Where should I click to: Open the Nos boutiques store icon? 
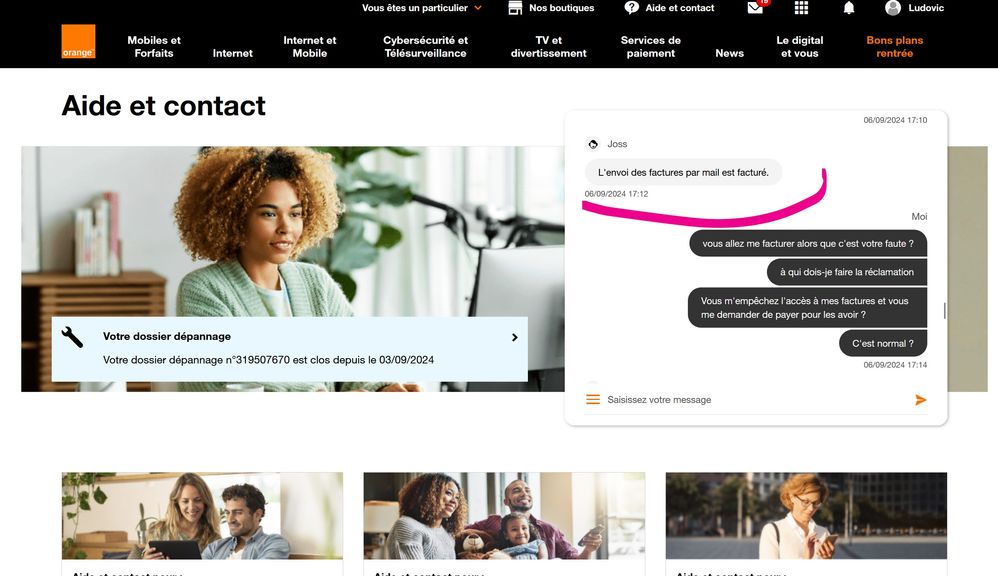point(515,8)
